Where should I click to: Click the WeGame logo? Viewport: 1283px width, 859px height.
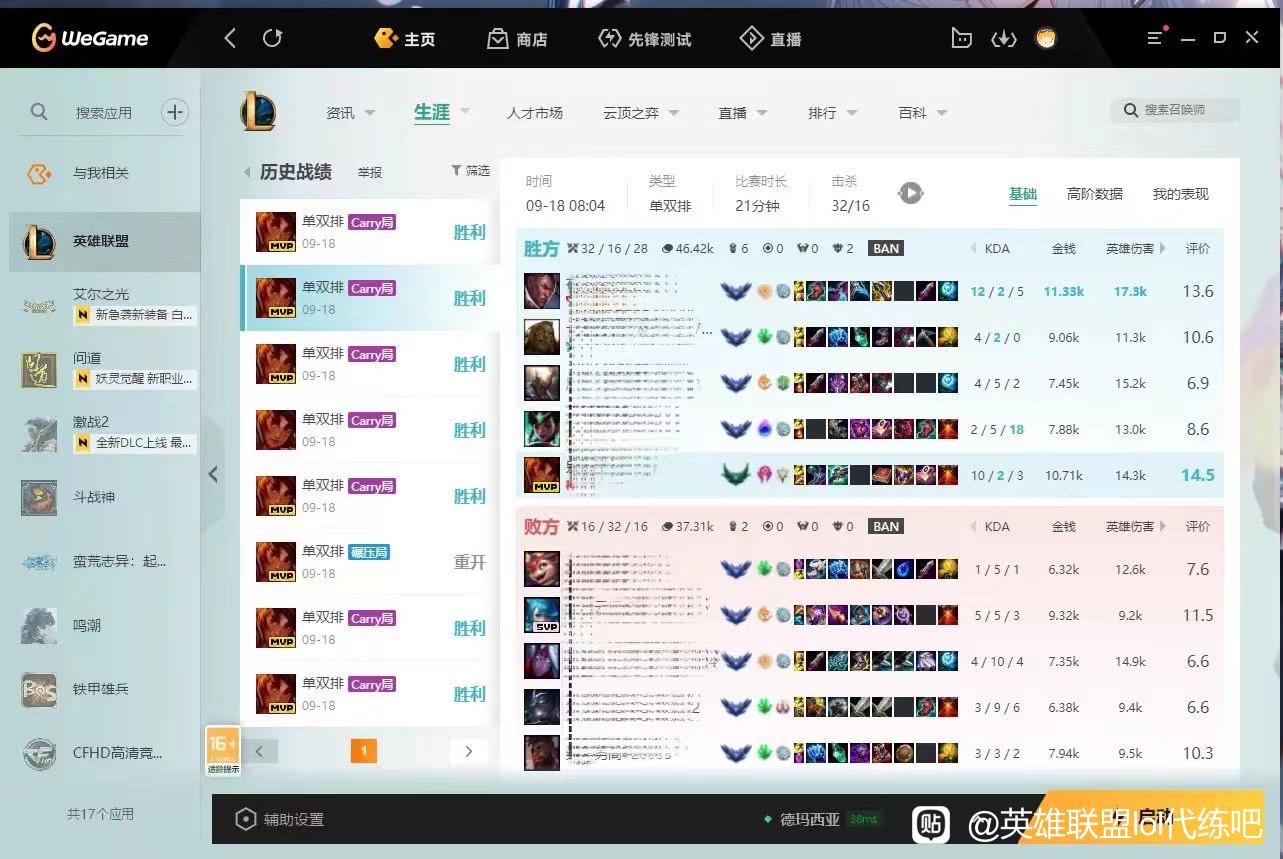tap(90, 39)
